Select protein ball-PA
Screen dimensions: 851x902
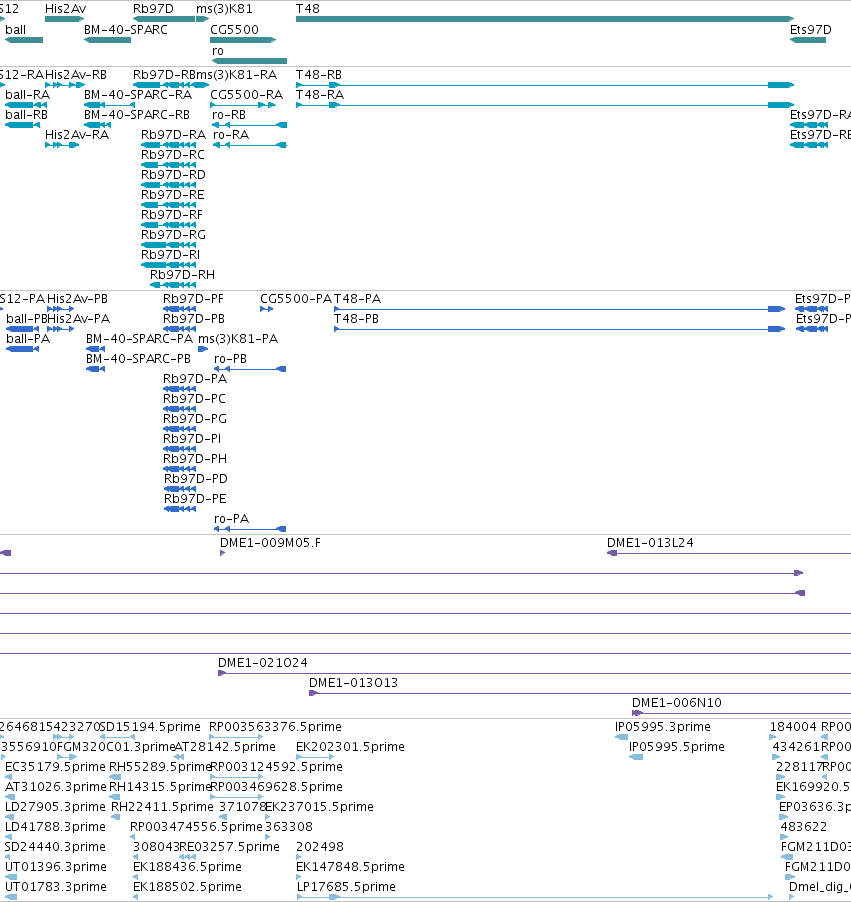point(22,349)
